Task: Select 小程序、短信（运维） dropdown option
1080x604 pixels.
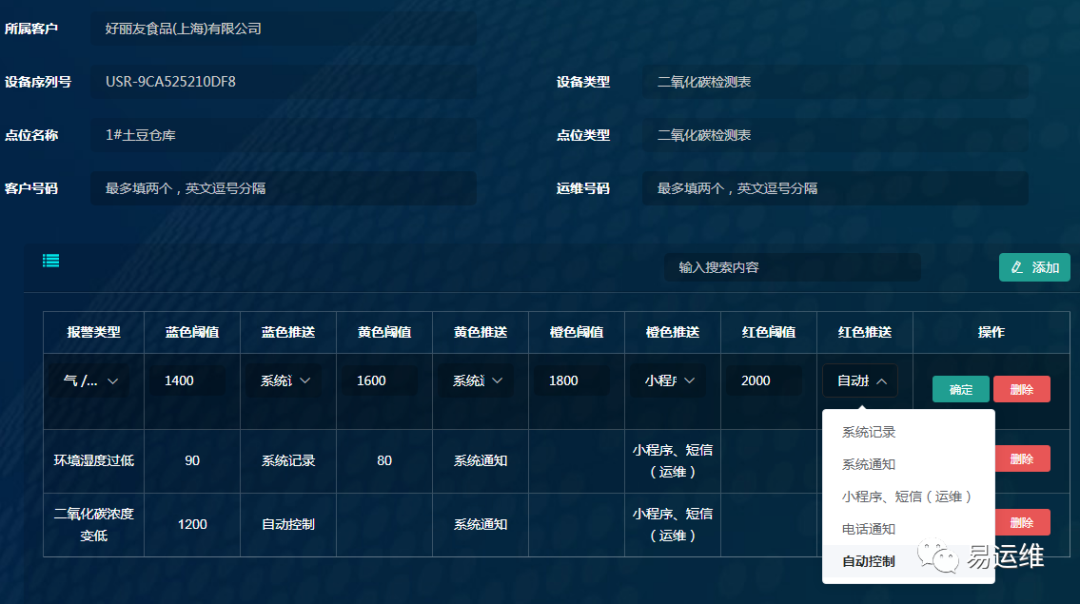Action: [x=907, y=497]
